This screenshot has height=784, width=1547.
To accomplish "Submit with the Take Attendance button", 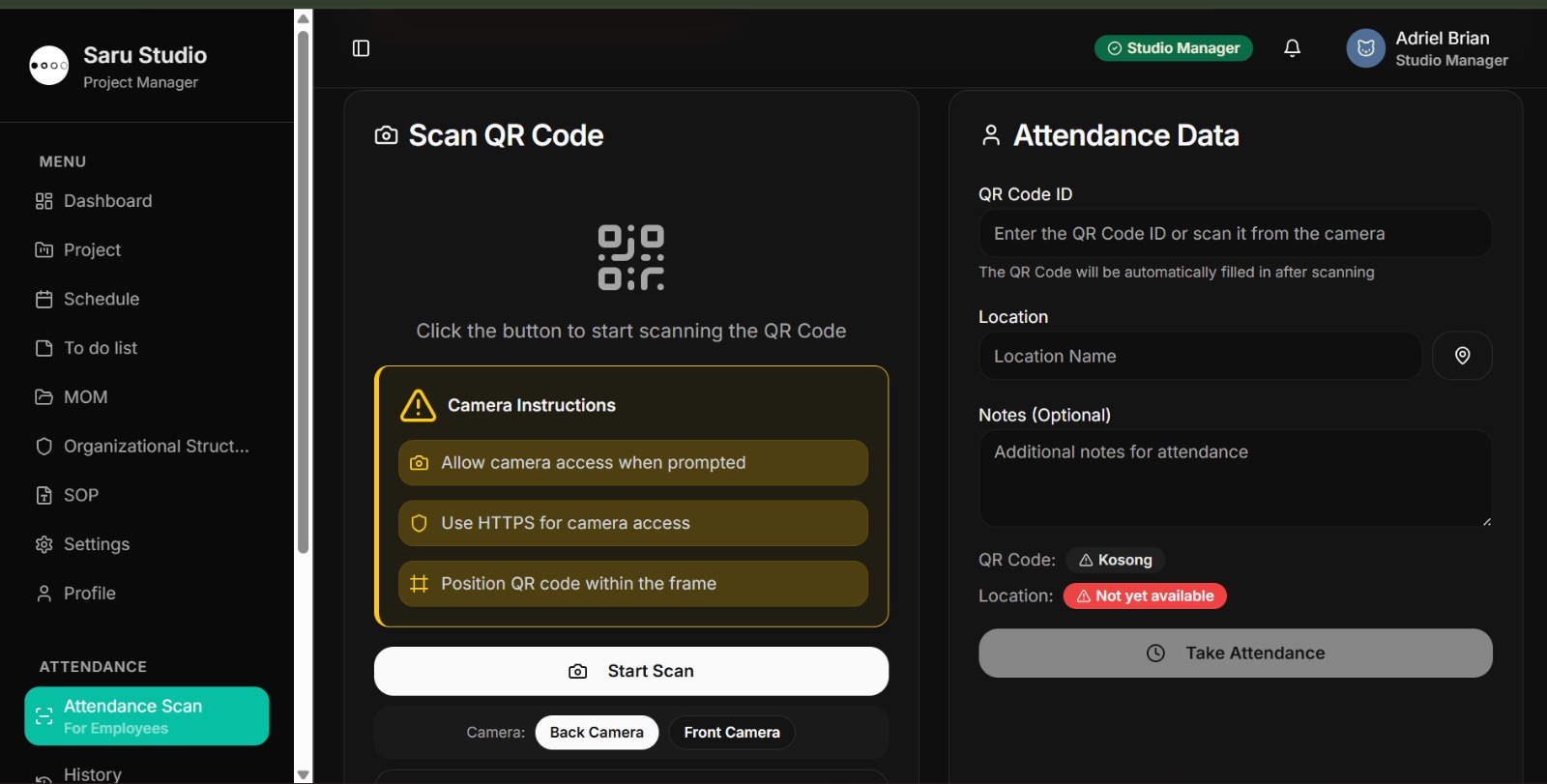I will click(x=1236, y=653).
